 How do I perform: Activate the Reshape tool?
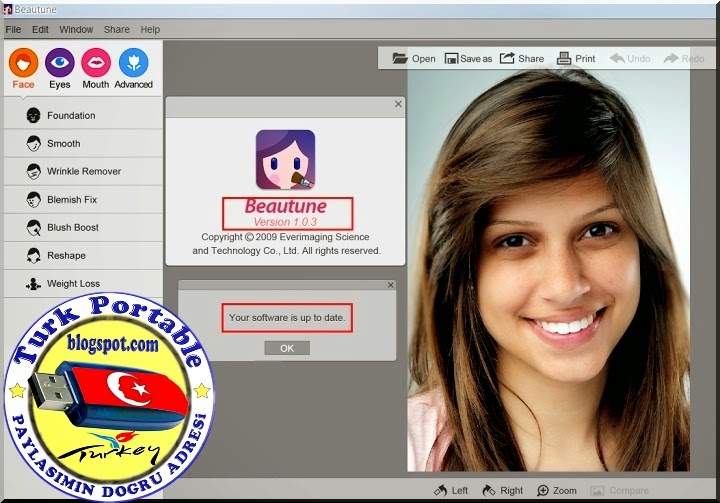(83, 255)
